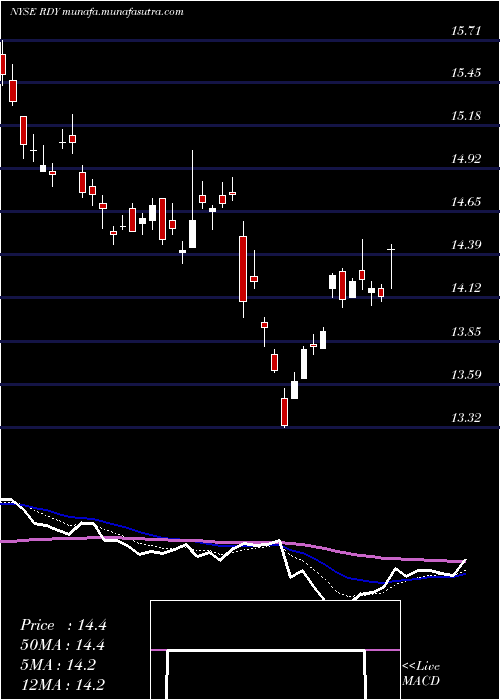Click the 14.12 price axis label
The height and width of the screenshot is (700, 500).
[466, 288]
